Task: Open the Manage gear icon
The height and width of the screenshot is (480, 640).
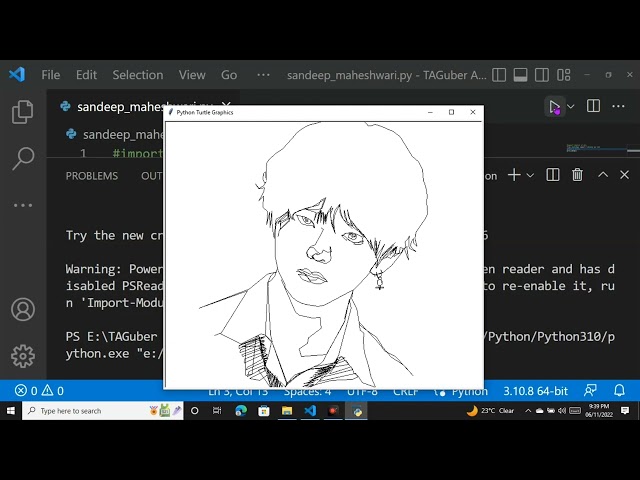Action: [23, 356]
